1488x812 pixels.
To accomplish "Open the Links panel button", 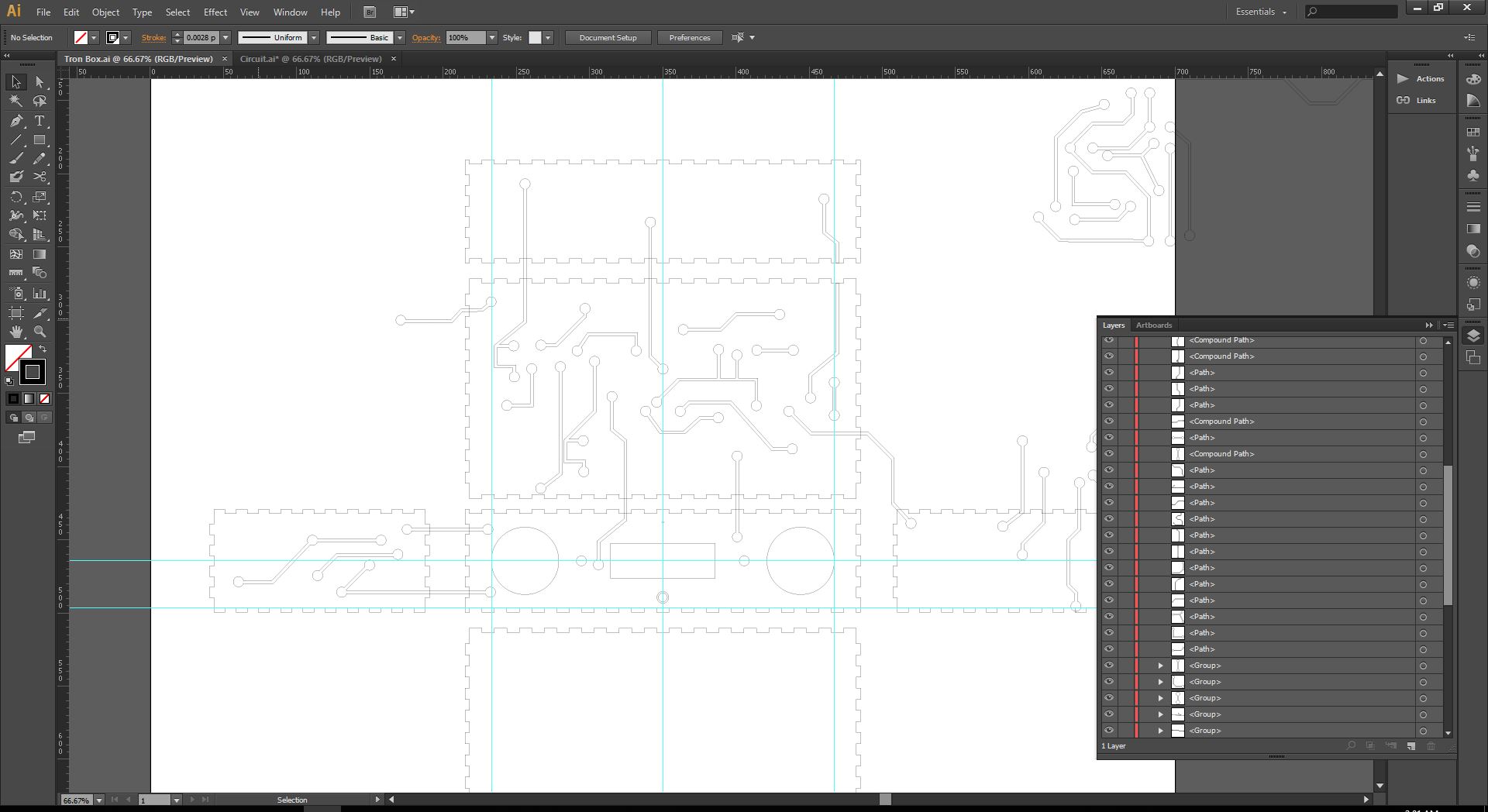I will 1417,101.
